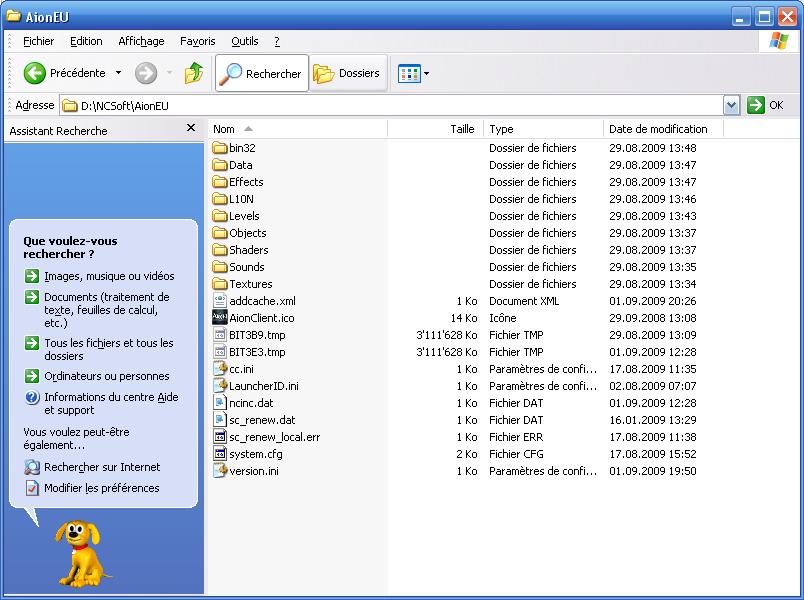Click the '14 Ko' size of AionClient.ico
Screen dimensions: 804x600
point(464,318)
